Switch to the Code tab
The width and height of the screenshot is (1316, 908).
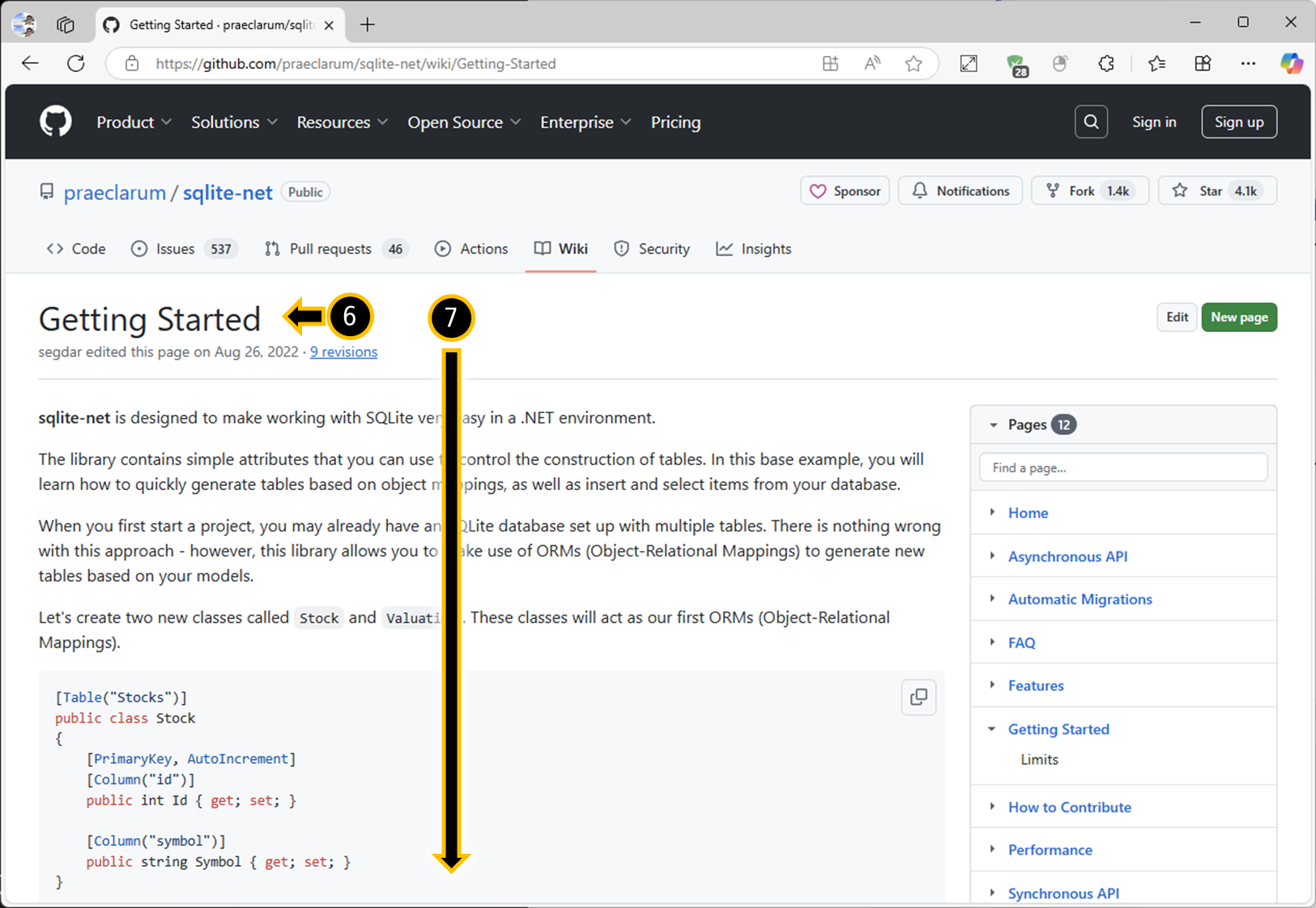76,249
